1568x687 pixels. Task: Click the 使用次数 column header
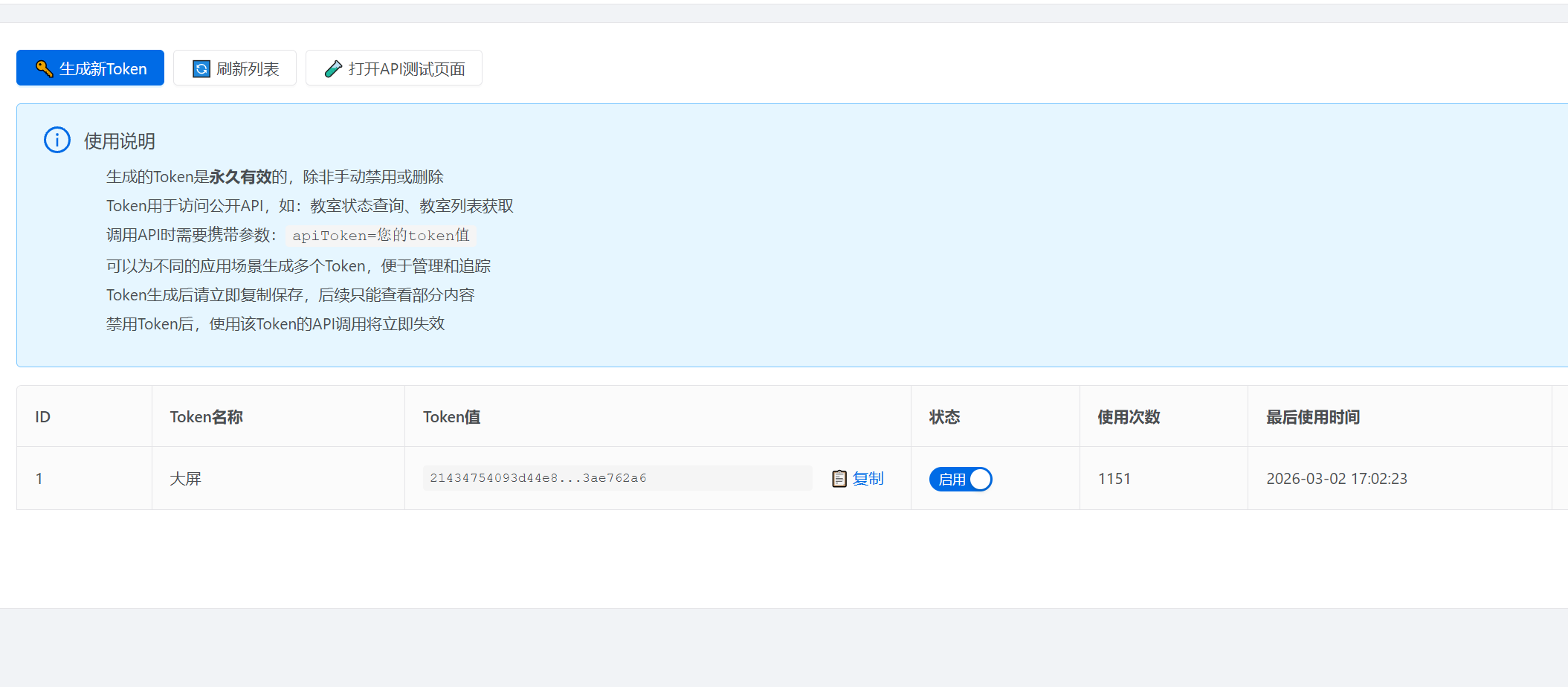1129,417
